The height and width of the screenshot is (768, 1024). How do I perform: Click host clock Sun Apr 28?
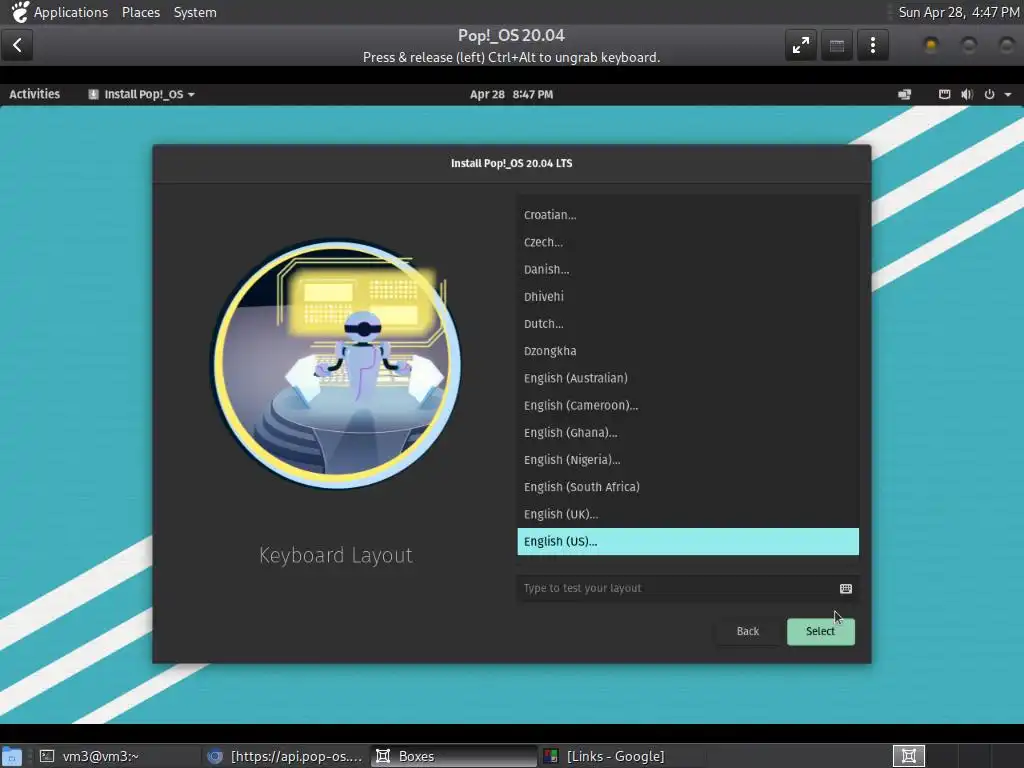[x=959, y=12]
